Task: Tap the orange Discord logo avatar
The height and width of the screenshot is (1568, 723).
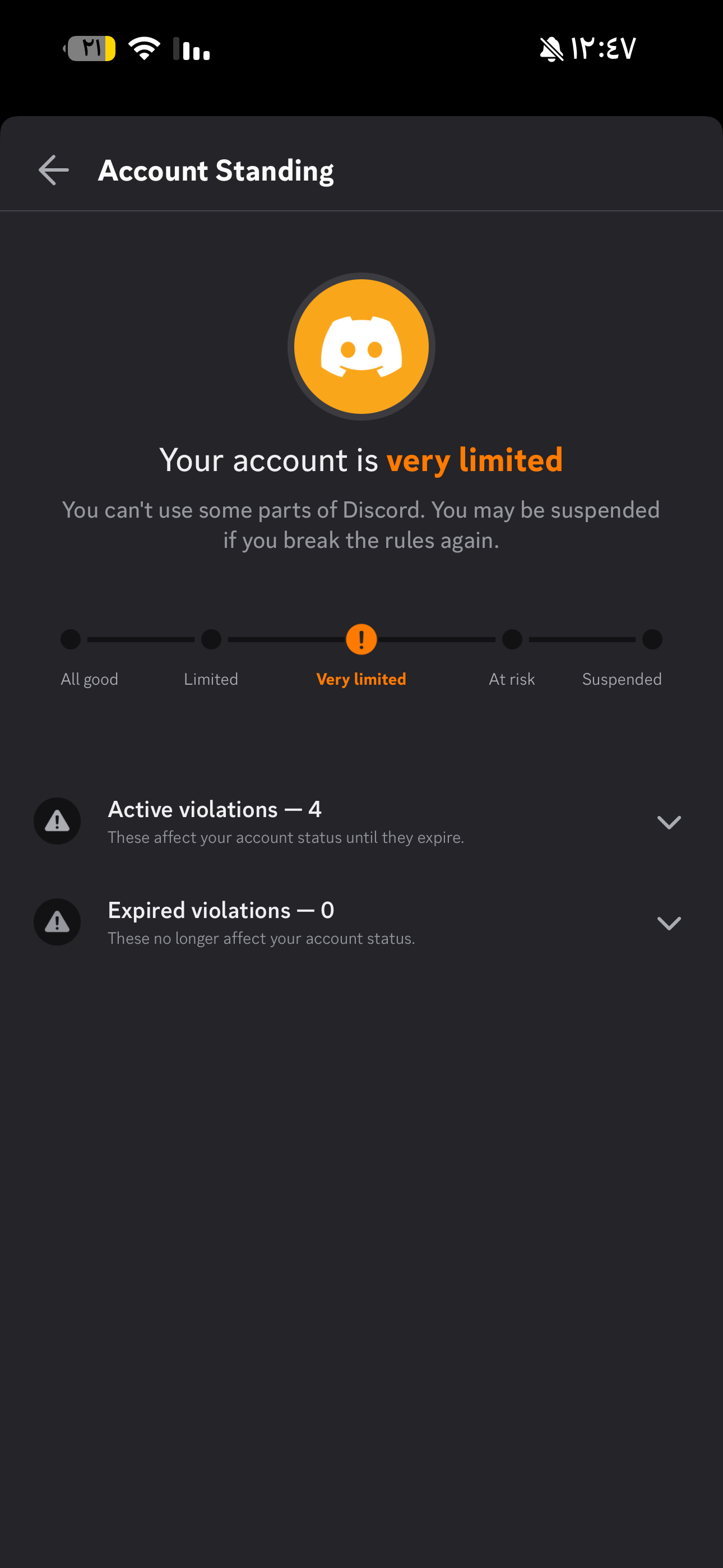Action: (x=361, y=347)
